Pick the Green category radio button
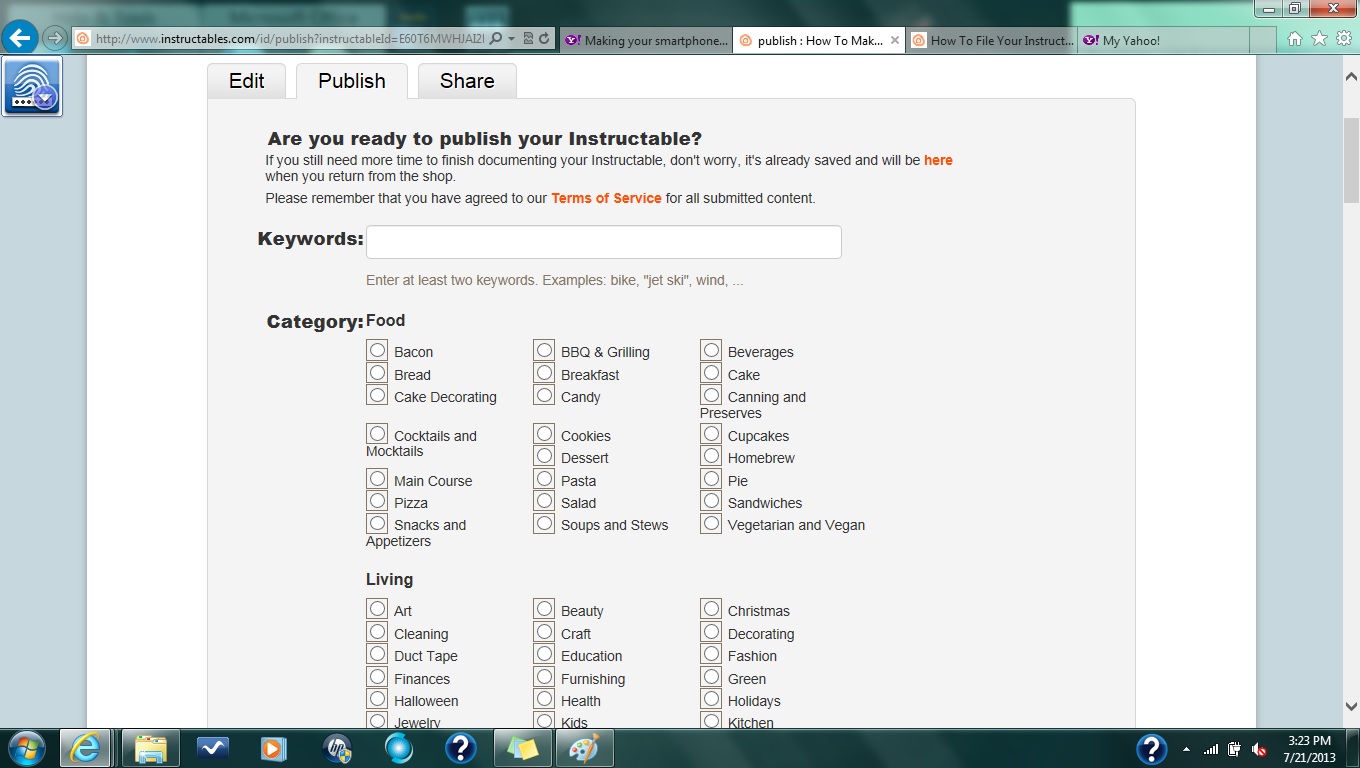 pyautogui.click(x=711, y=677)
